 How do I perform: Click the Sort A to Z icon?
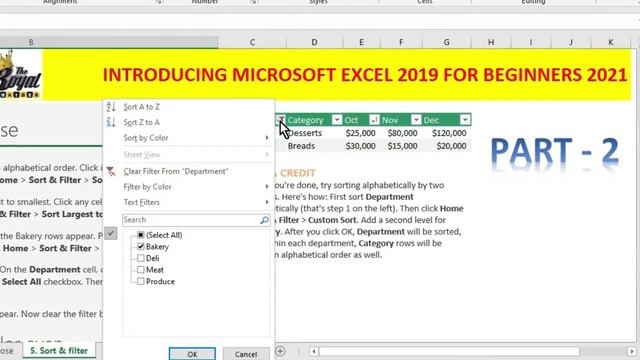[x=111, y=107]
